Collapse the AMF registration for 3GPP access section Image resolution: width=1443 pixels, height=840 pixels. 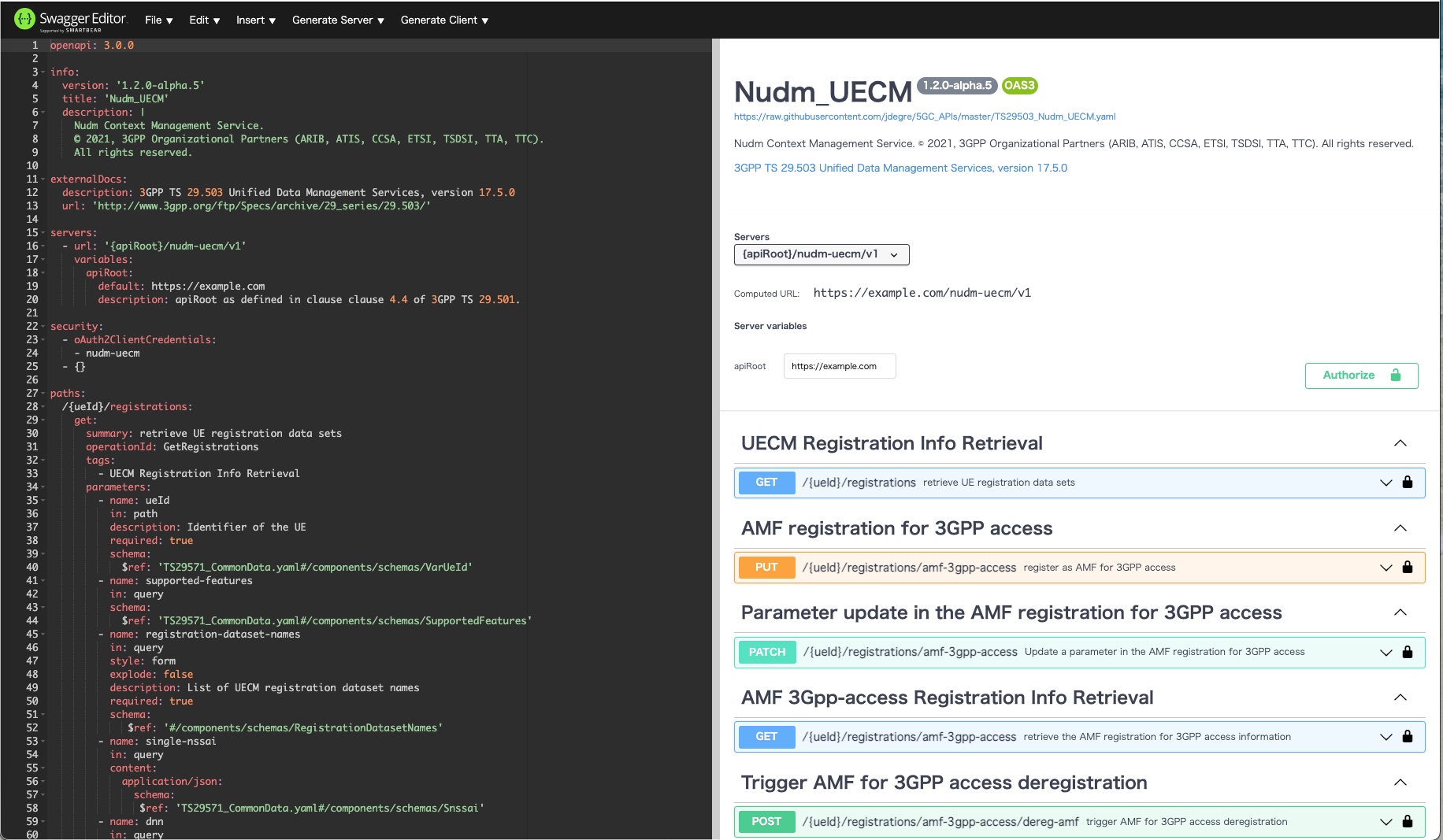[x=1400, y=528]
